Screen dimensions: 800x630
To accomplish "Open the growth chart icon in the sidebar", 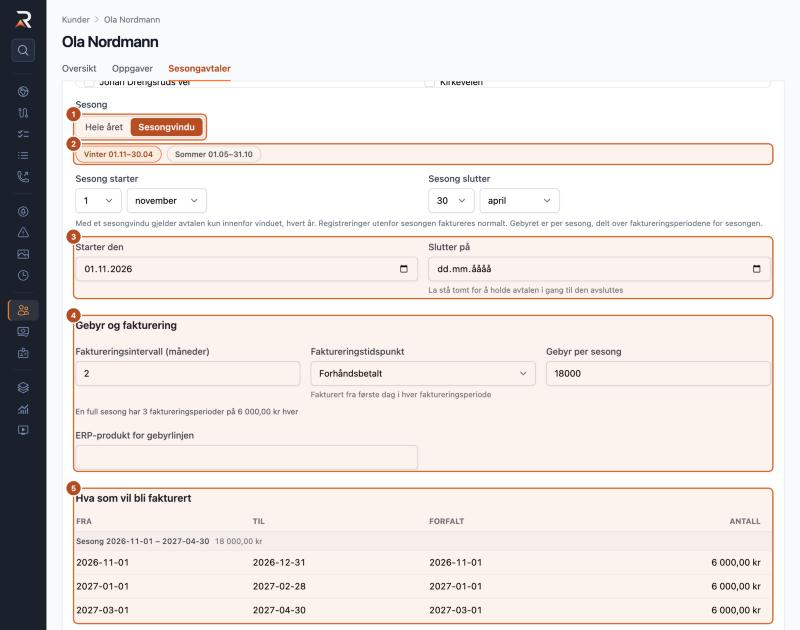I will pyautogui.click(x=23, y=409).
